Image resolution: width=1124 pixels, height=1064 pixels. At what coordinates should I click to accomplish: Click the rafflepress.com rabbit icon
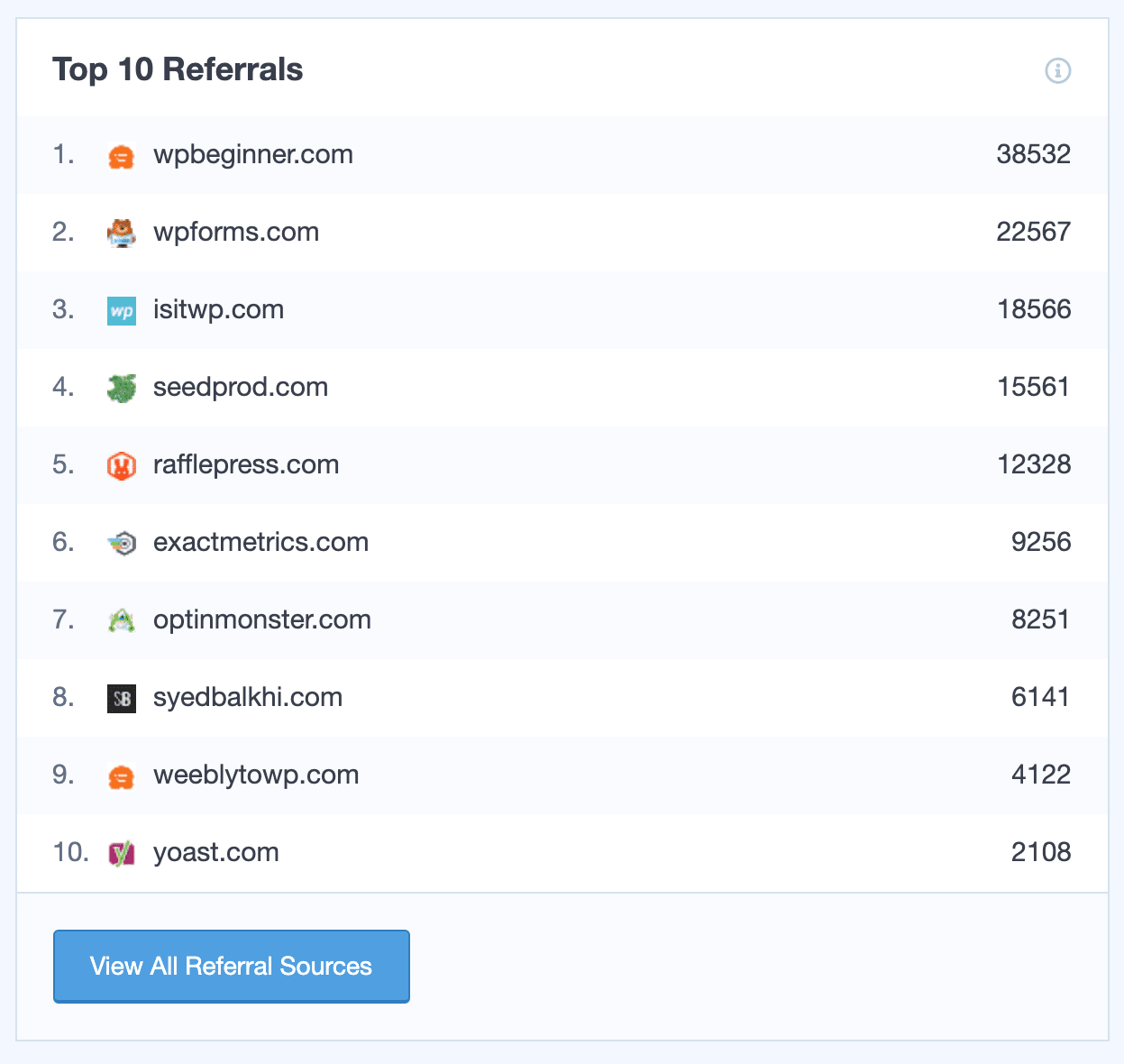122,466
